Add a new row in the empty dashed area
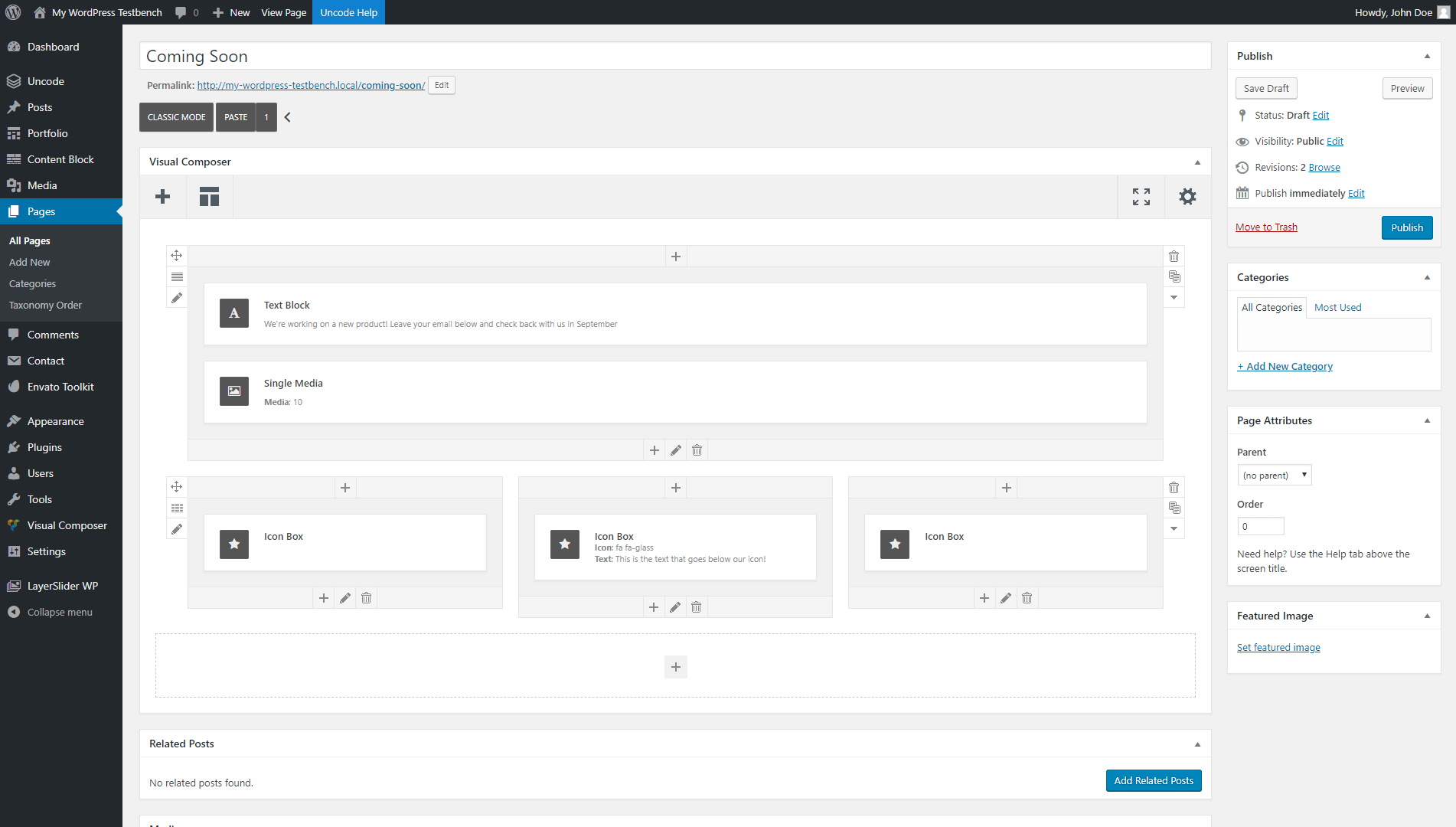 click(676, 667)
